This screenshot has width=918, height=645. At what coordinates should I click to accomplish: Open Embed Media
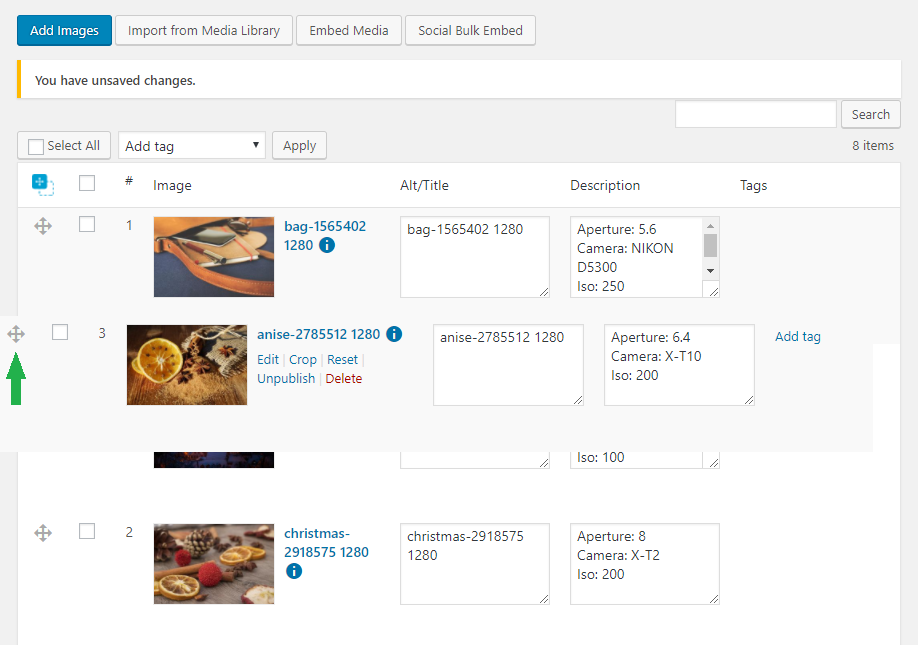click(349, 30)
